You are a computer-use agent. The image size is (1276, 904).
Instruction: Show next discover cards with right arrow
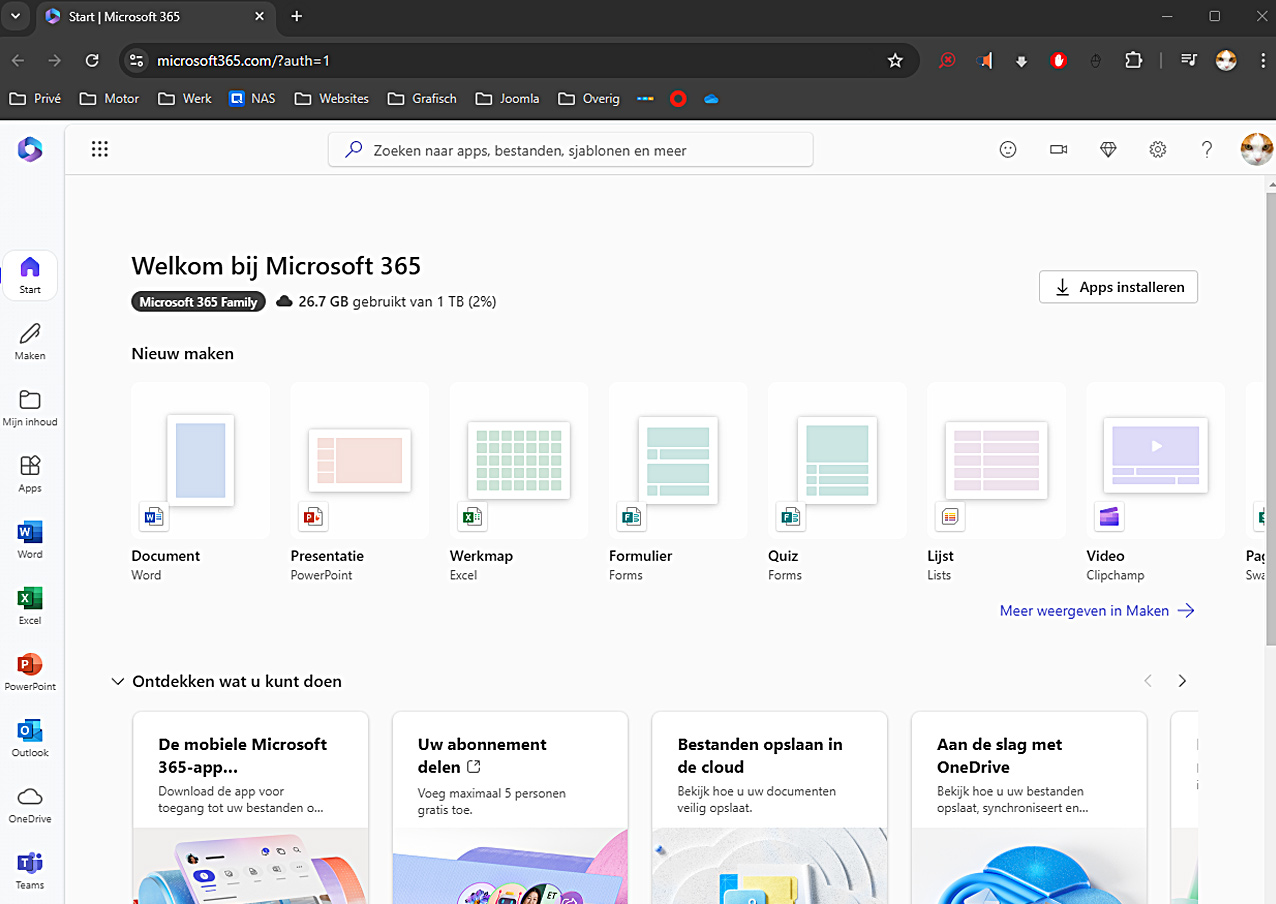1182,681
